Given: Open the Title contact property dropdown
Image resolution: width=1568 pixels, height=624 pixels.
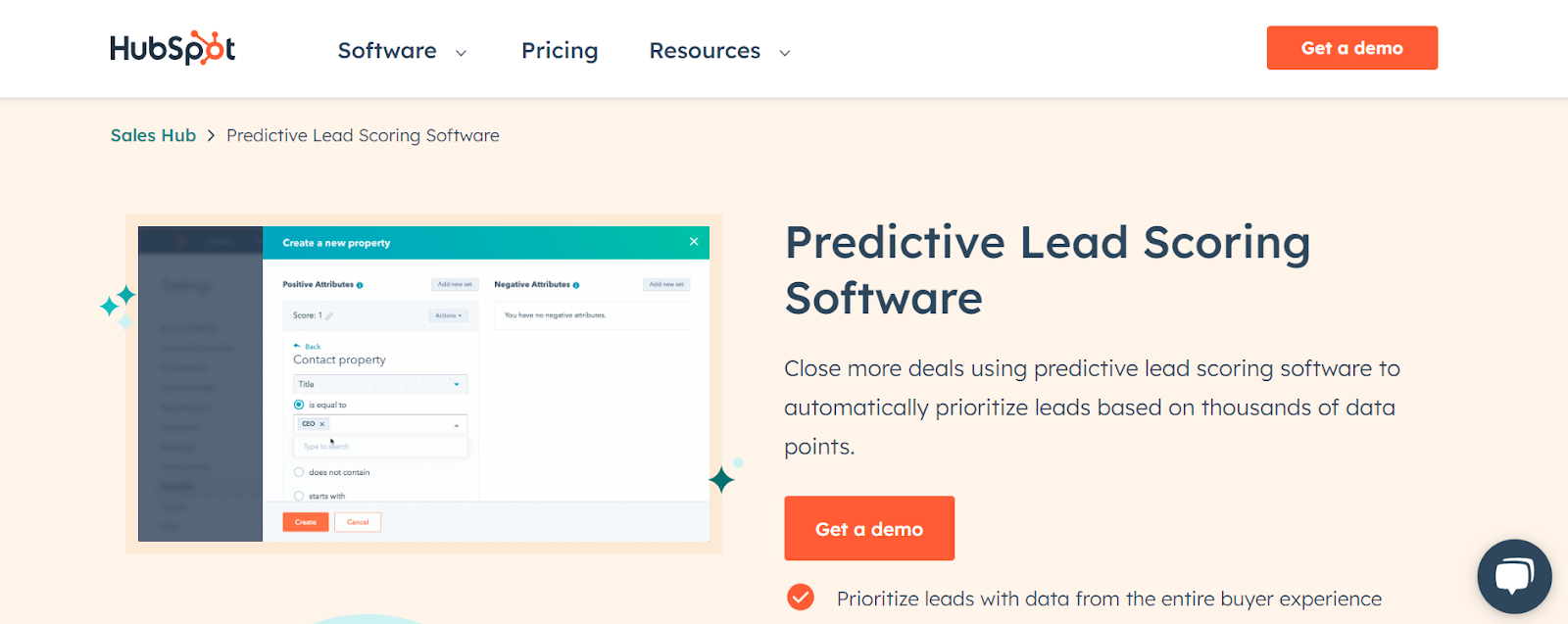Looking at the screenshot, I should point(379,384).
